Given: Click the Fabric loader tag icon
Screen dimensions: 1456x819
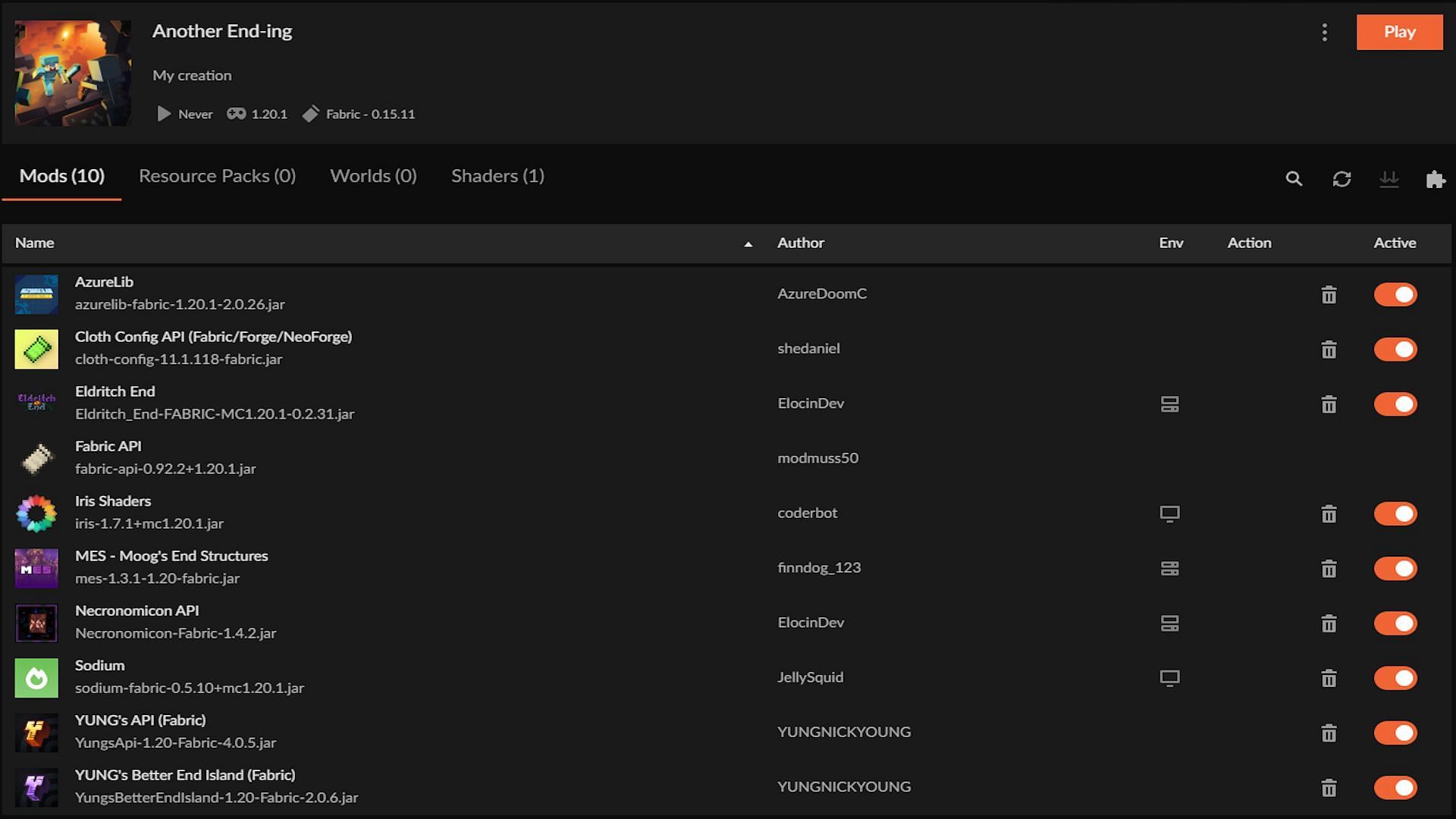Looking at the screenshot, I should point(310,114).
